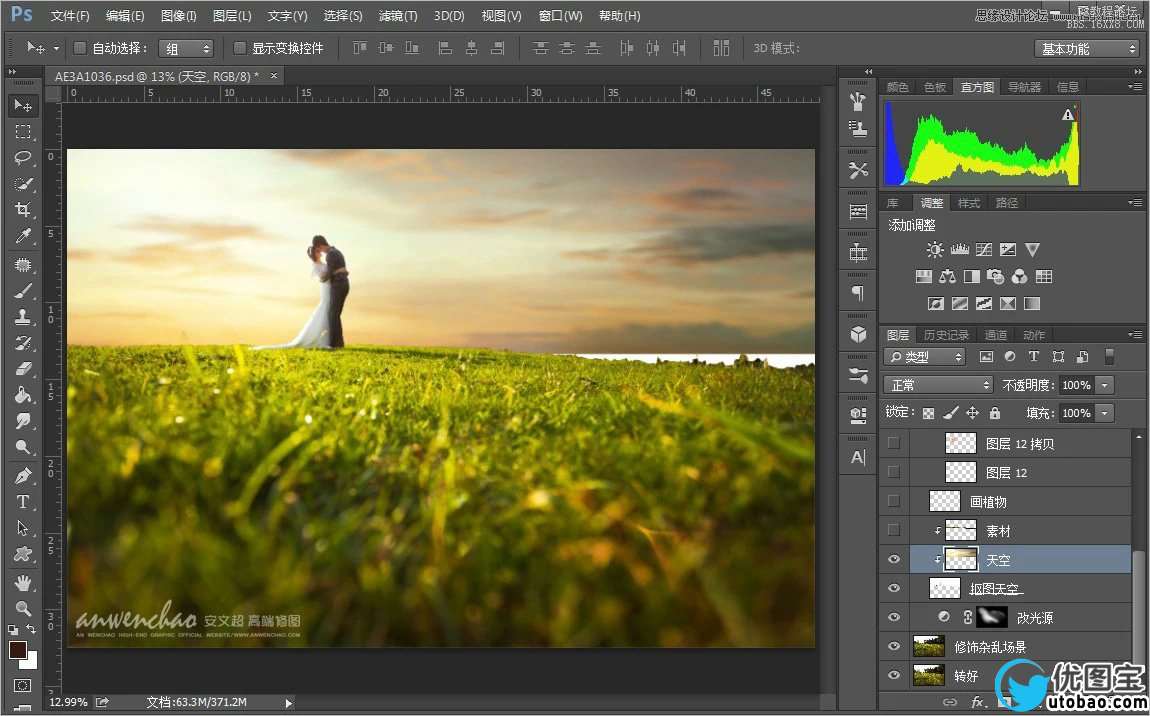
Task: Click the foreground color swatch
Action: (x=18, y=649)
